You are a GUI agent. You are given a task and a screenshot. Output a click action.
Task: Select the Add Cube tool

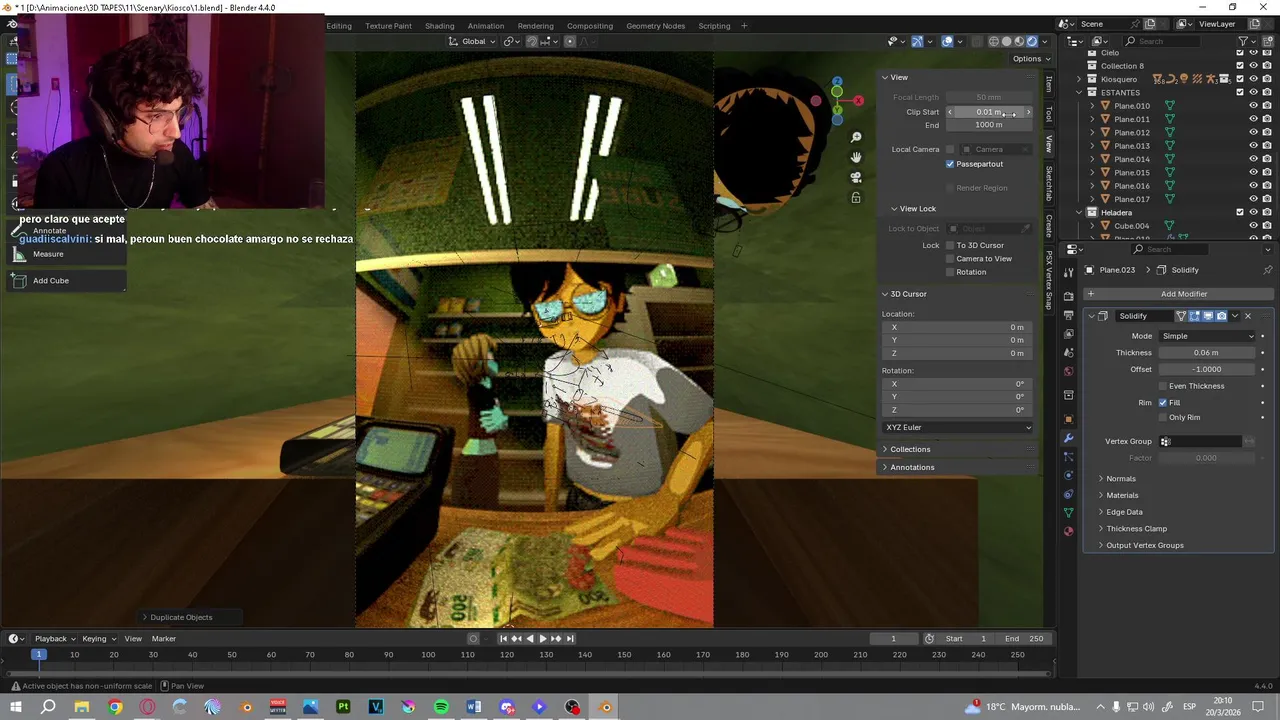pyautogui.click(x=66, y=281)
